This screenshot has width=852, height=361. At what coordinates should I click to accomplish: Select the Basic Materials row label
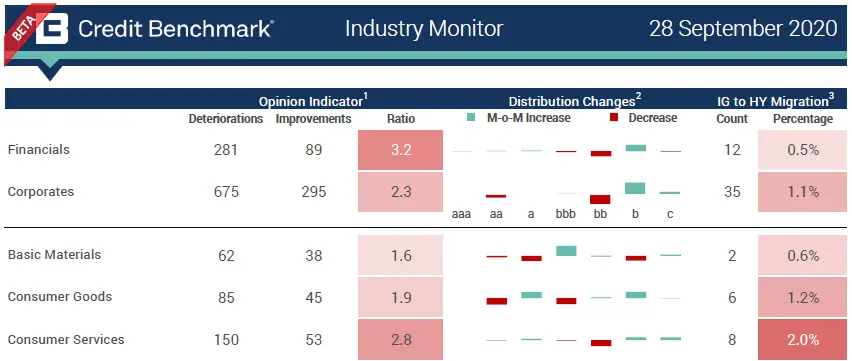click(54, 254)
